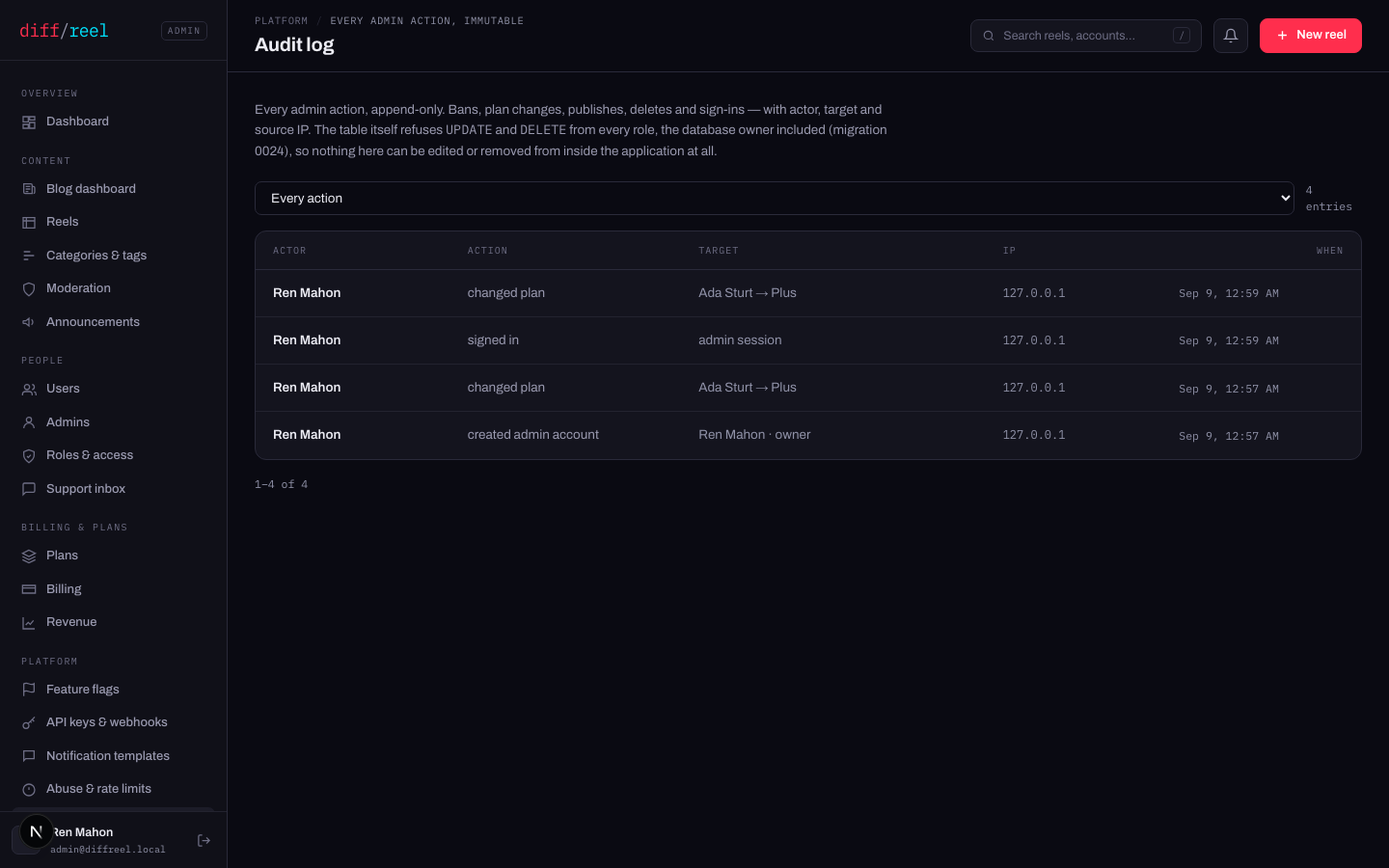Viewport: 1389px width, 868px height.
Task: Click the IP column header
Action: point(1009,251)
